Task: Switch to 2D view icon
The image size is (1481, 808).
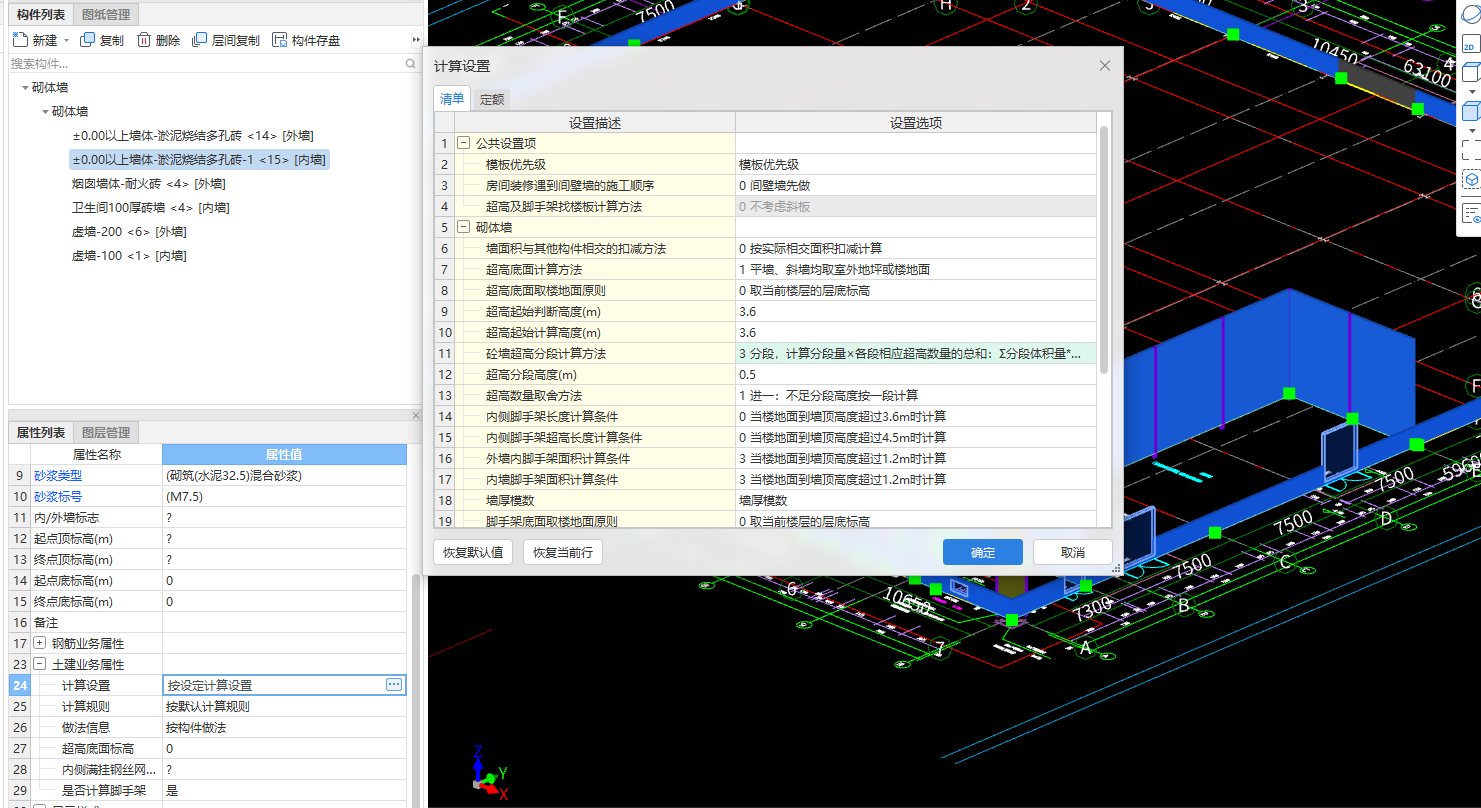Action: point(1471,44)
